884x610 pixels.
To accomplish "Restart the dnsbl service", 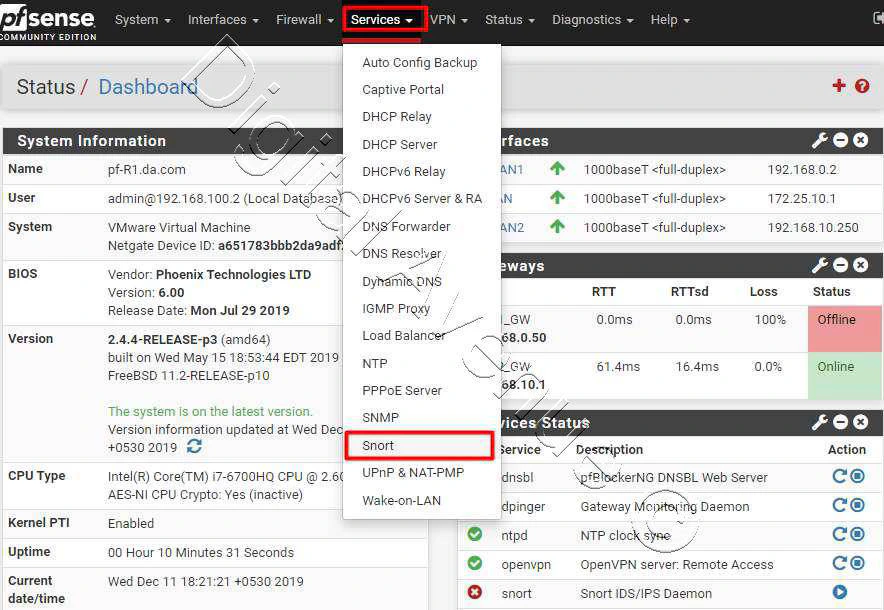I will 839,476.
